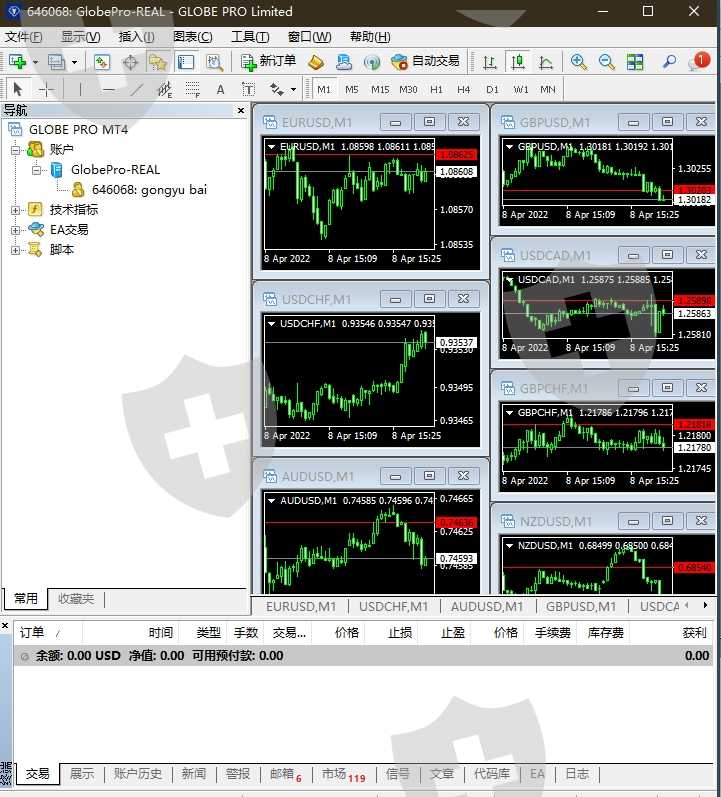Open the profiles icon in toolbar
721x797 pixels.
(x=56, y=62)
